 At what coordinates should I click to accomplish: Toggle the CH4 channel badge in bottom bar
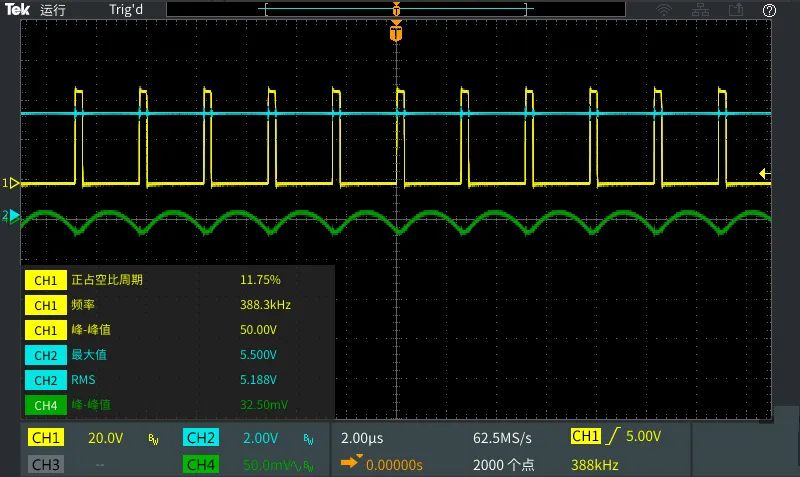[201, 464]
